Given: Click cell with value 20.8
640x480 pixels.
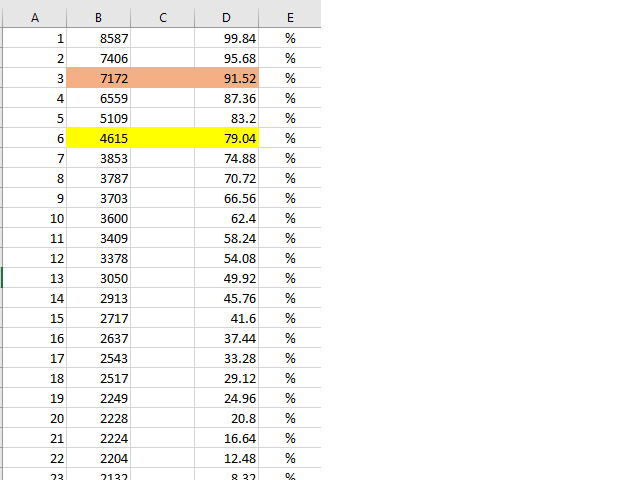Looking at the screenshot, I should coord(227,418).
